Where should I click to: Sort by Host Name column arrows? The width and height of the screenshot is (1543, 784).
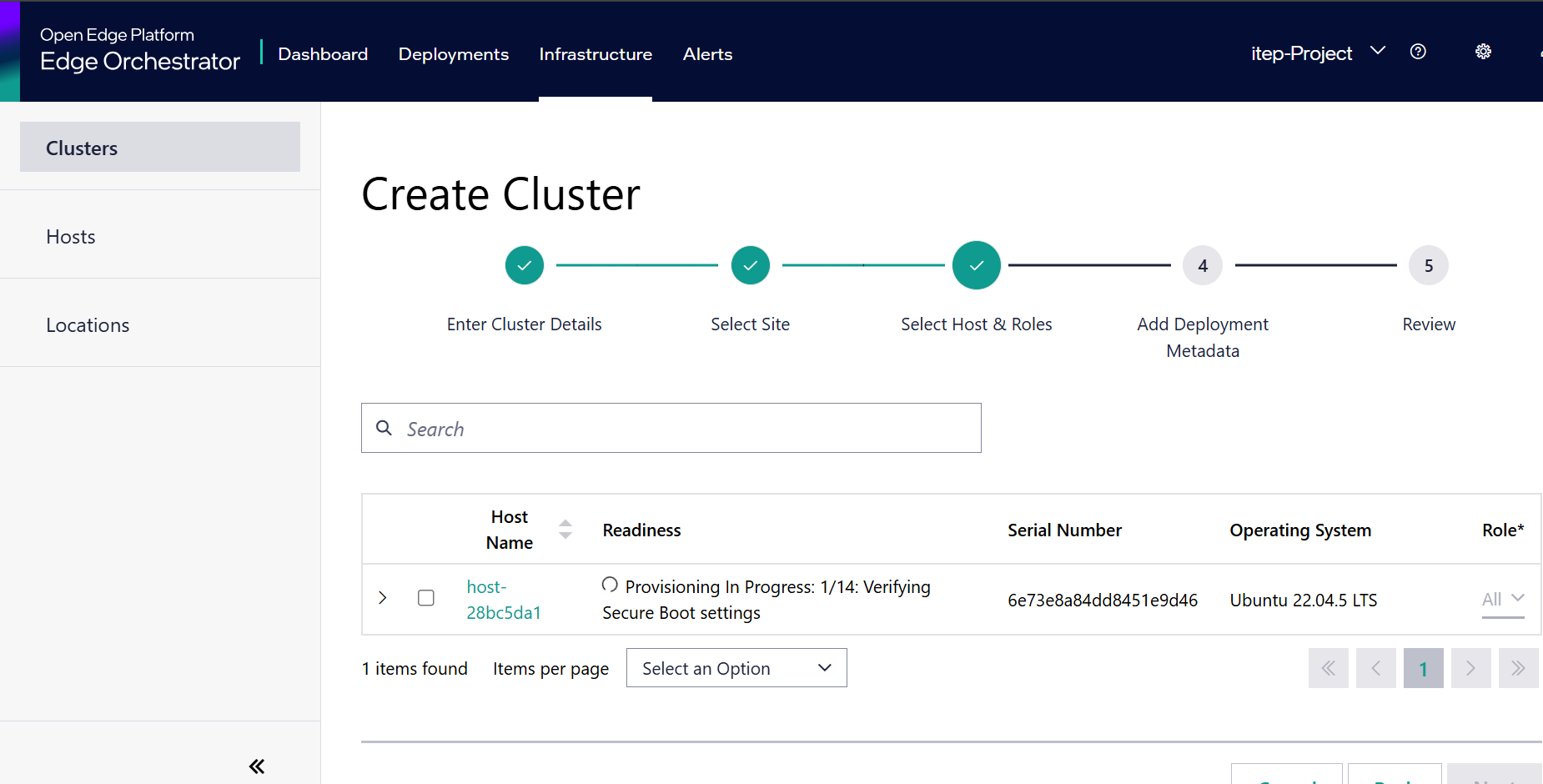point(565,530)
